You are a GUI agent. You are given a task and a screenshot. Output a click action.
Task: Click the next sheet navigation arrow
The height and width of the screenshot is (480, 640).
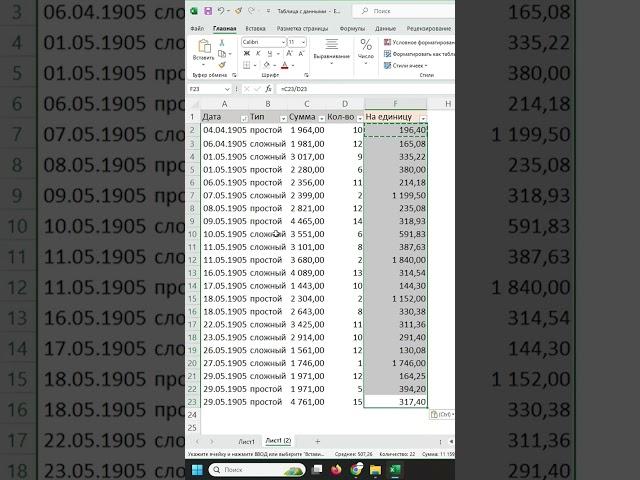(211, 442)
